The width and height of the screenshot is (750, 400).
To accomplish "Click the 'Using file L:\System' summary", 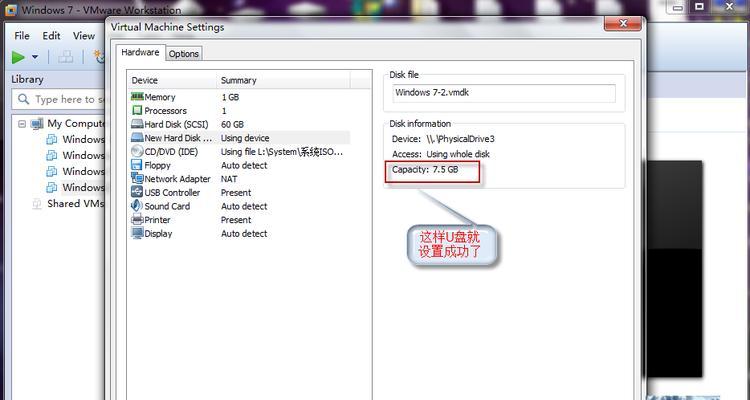I will click(x=282, y=152).
